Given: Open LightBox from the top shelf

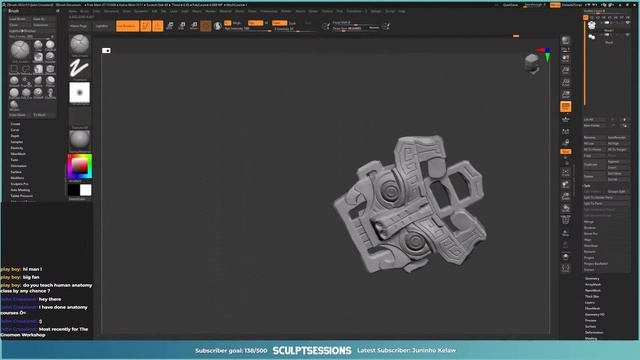Looking at the screenshot, I should [x=102, y=26].
